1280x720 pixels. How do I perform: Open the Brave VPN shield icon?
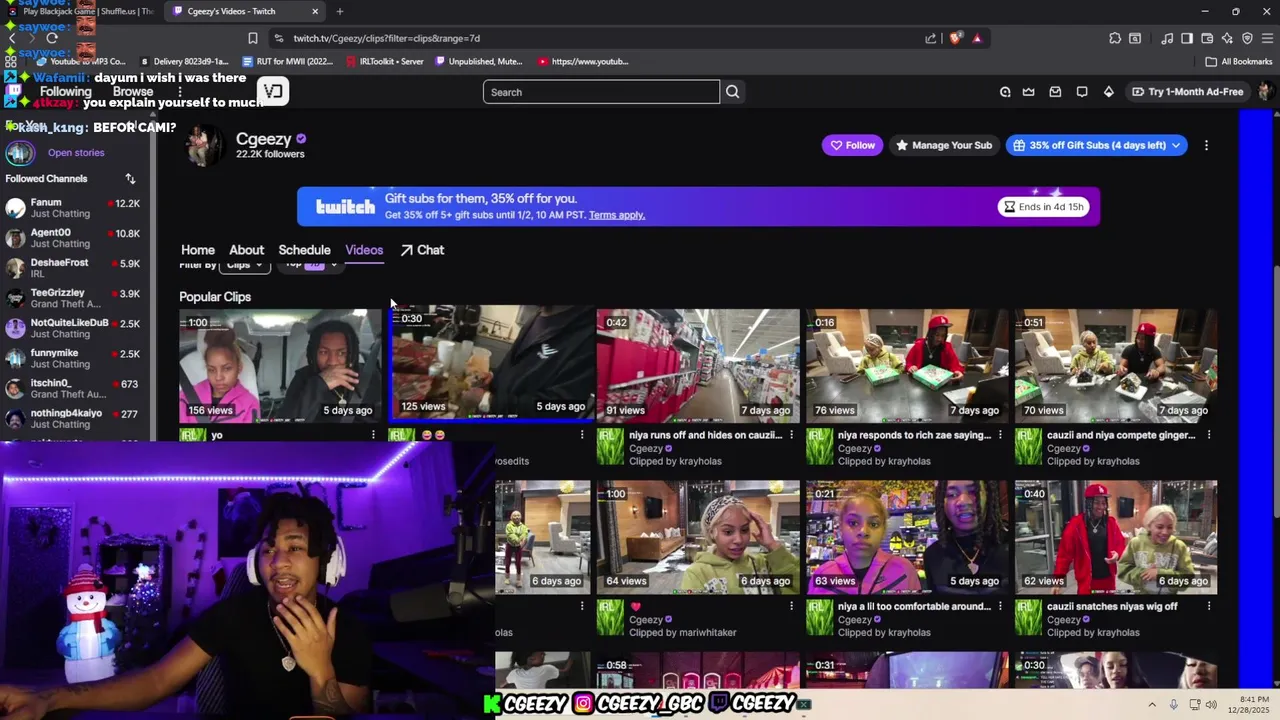tap(1247, 38)
